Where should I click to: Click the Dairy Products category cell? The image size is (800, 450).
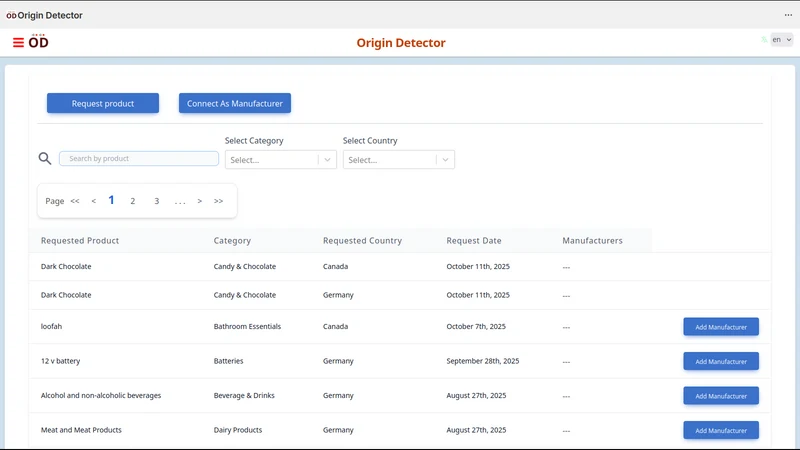[x=238, y=430]
